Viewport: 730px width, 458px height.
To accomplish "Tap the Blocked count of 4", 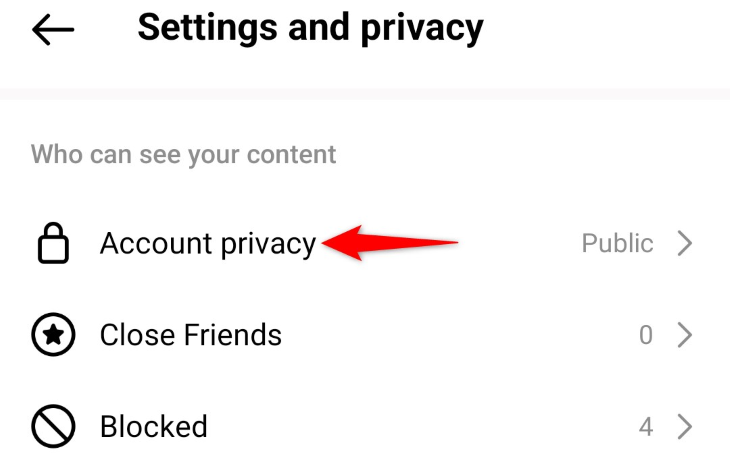I will (646, 427).
